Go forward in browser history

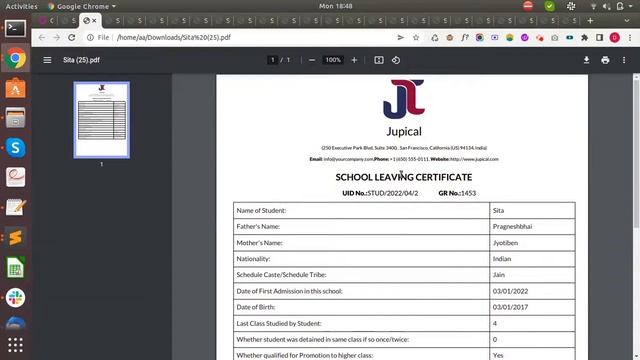coord(57,38)
